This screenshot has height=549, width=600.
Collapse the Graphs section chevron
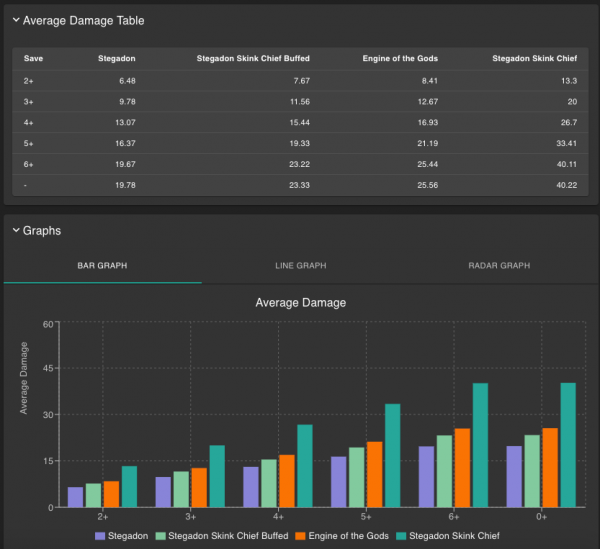pos(16,231)
